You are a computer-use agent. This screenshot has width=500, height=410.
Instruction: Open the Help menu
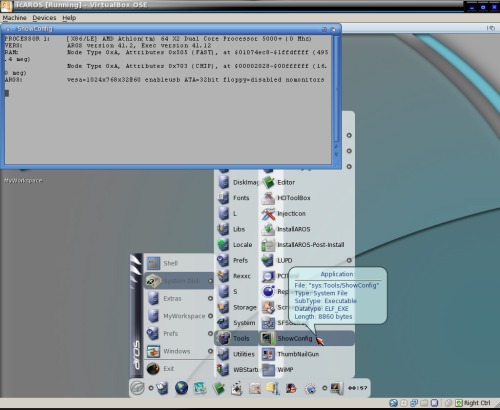(69, 18)
